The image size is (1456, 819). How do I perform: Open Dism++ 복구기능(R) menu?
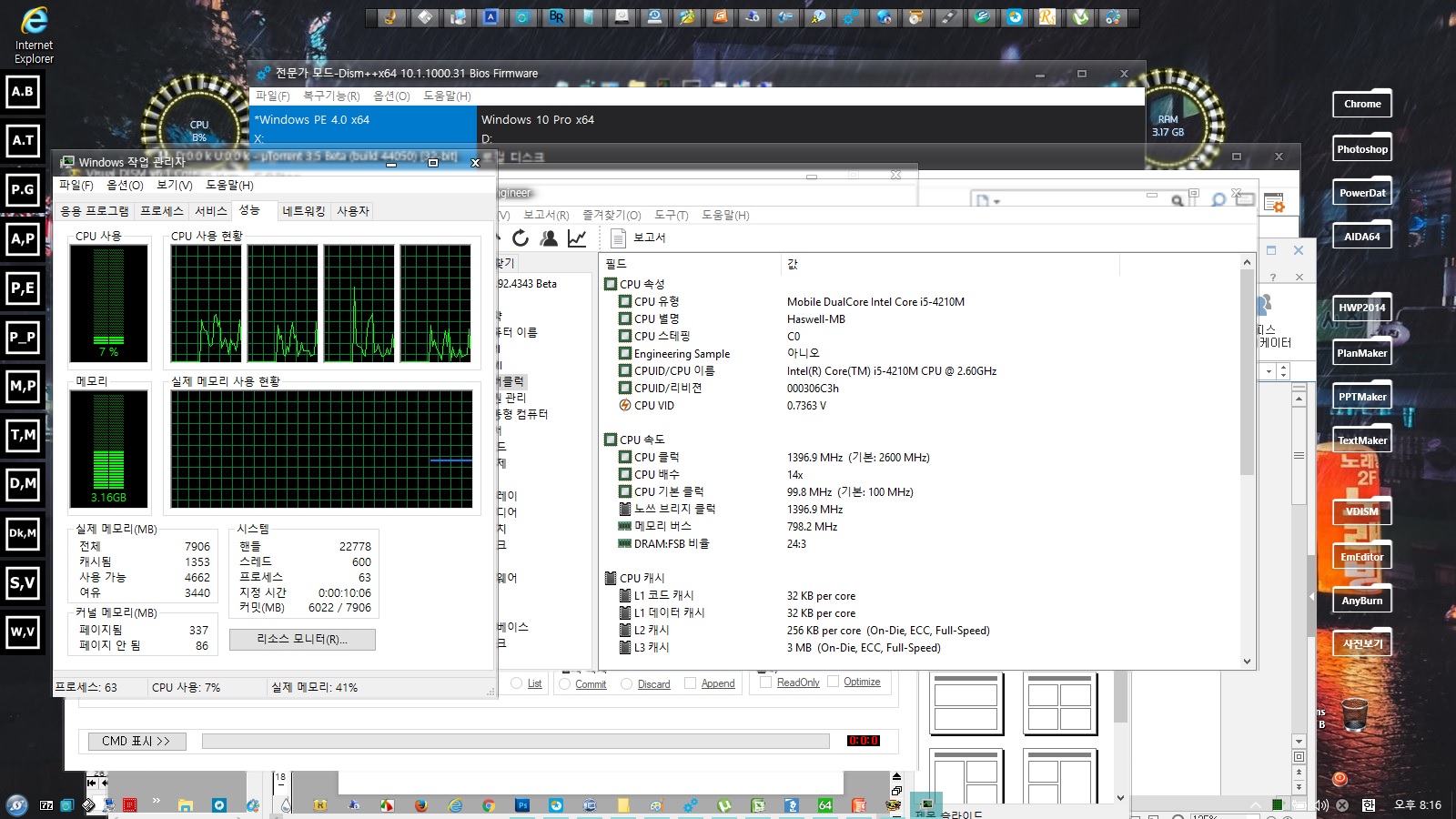331,96
